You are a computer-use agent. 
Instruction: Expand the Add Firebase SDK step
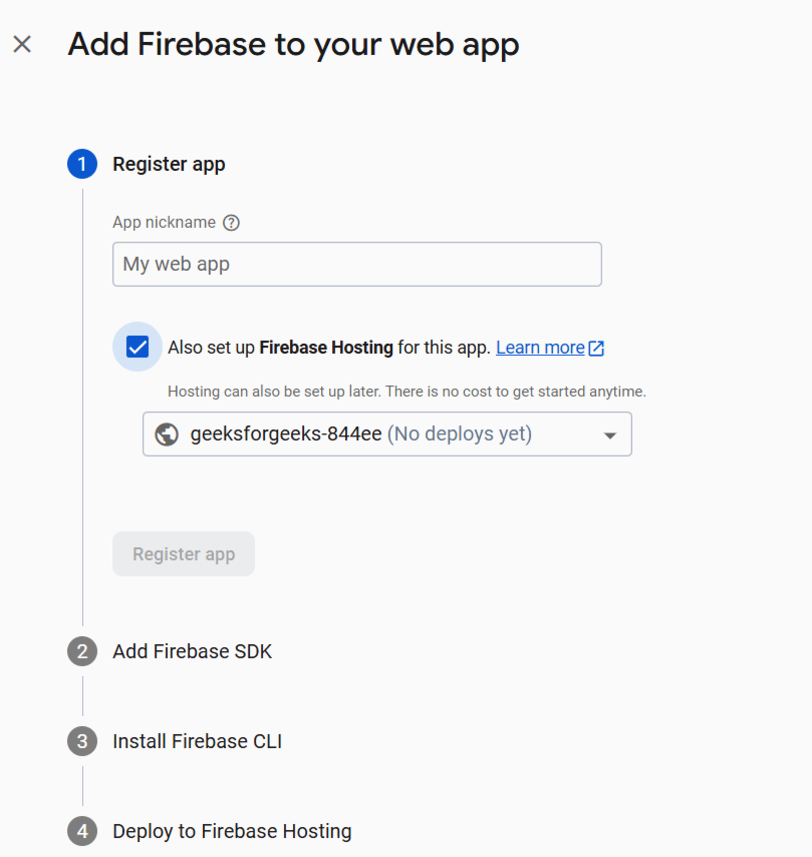[x=192, y=652]
